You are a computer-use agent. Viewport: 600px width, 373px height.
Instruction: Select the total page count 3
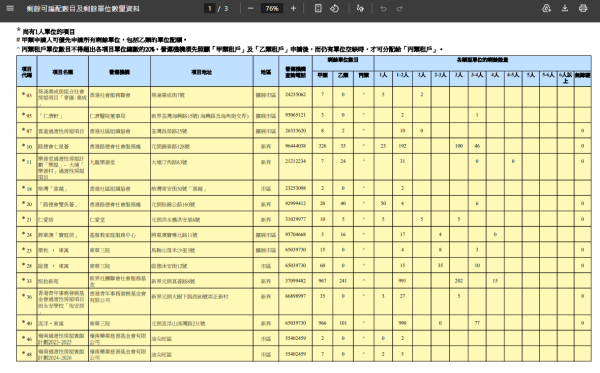point(226,8)
